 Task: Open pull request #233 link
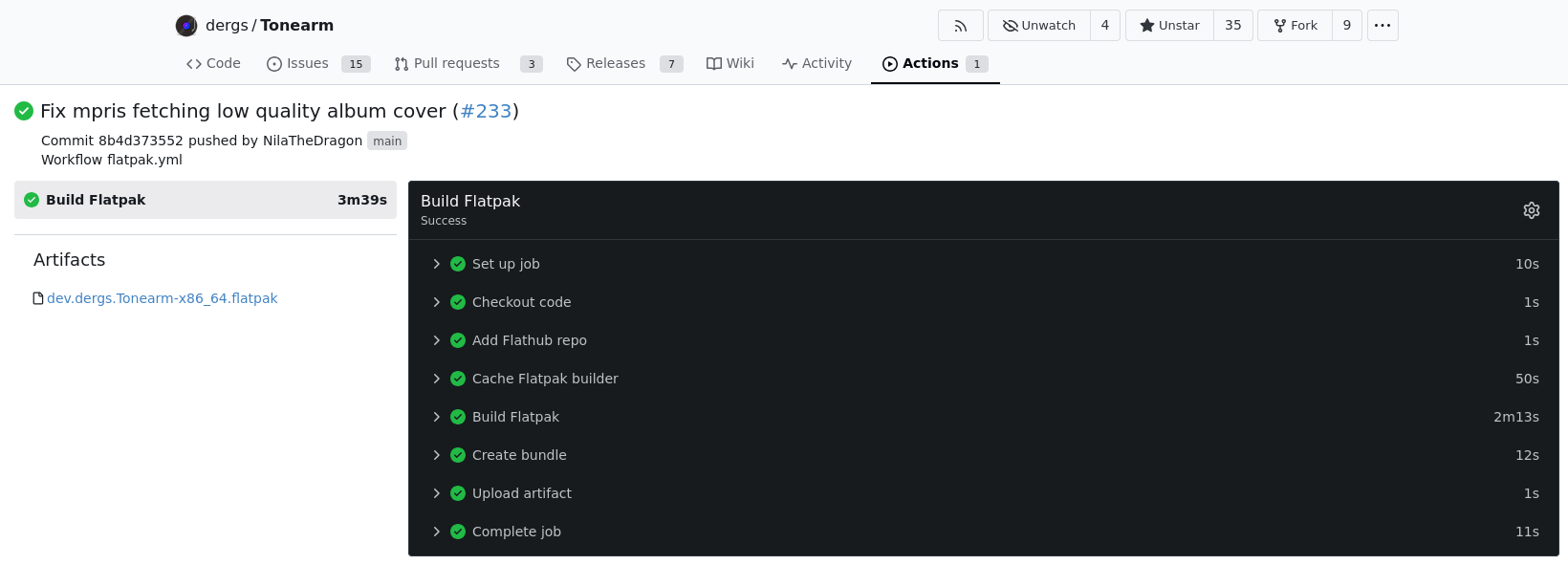486,111
